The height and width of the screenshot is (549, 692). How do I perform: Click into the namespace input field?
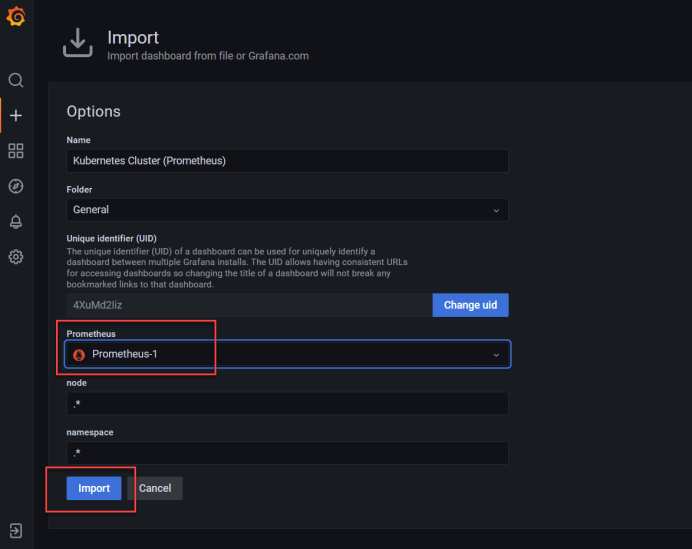click(287, 453)
